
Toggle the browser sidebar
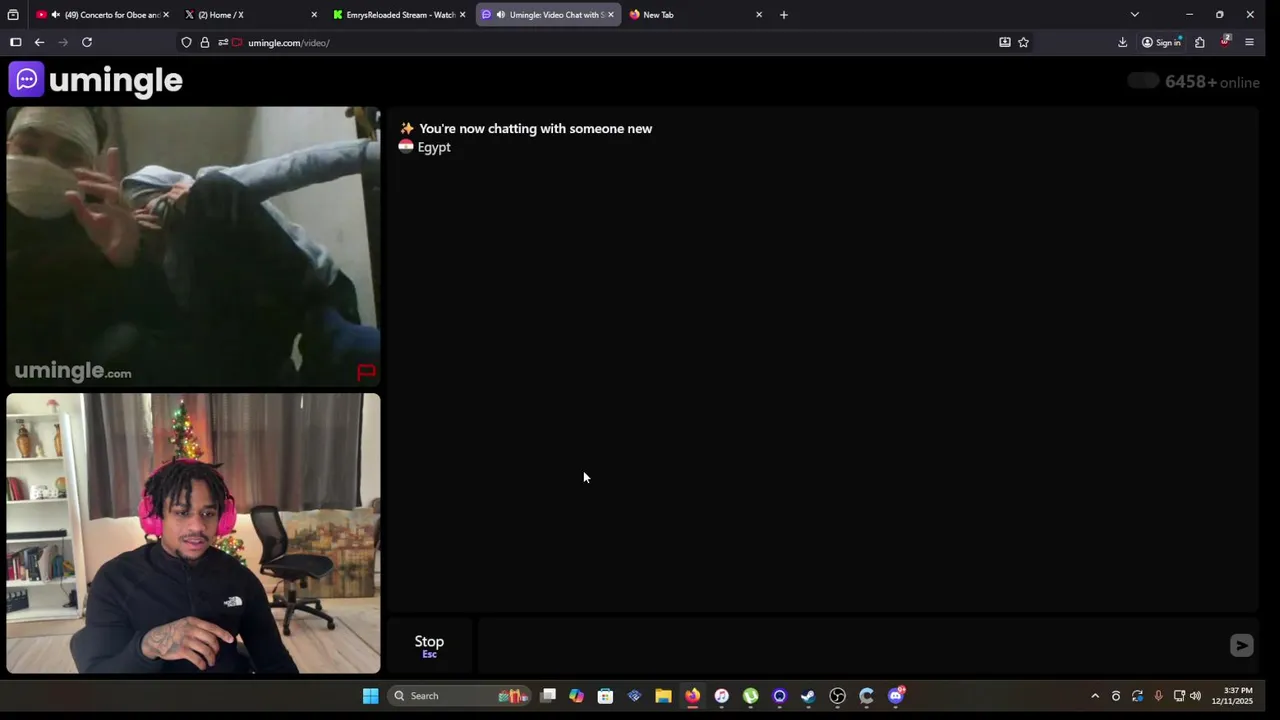15,42
